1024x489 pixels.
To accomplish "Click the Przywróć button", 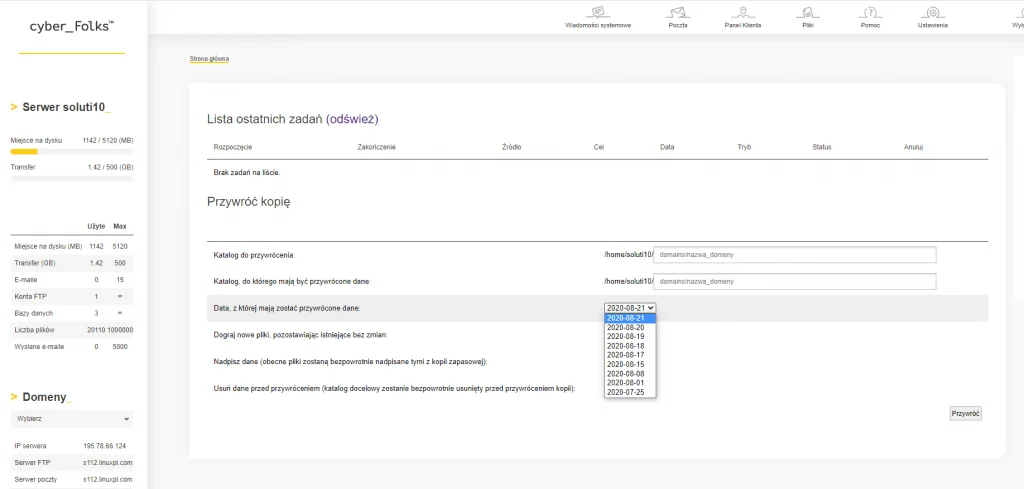I will 965,413.
